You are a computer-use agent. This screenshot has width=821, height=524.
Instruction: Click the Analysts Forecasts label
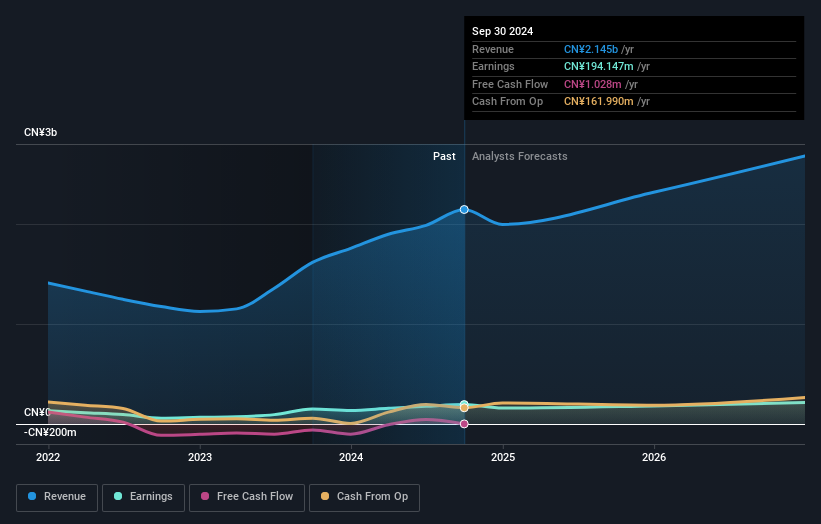tap(519, 156)
